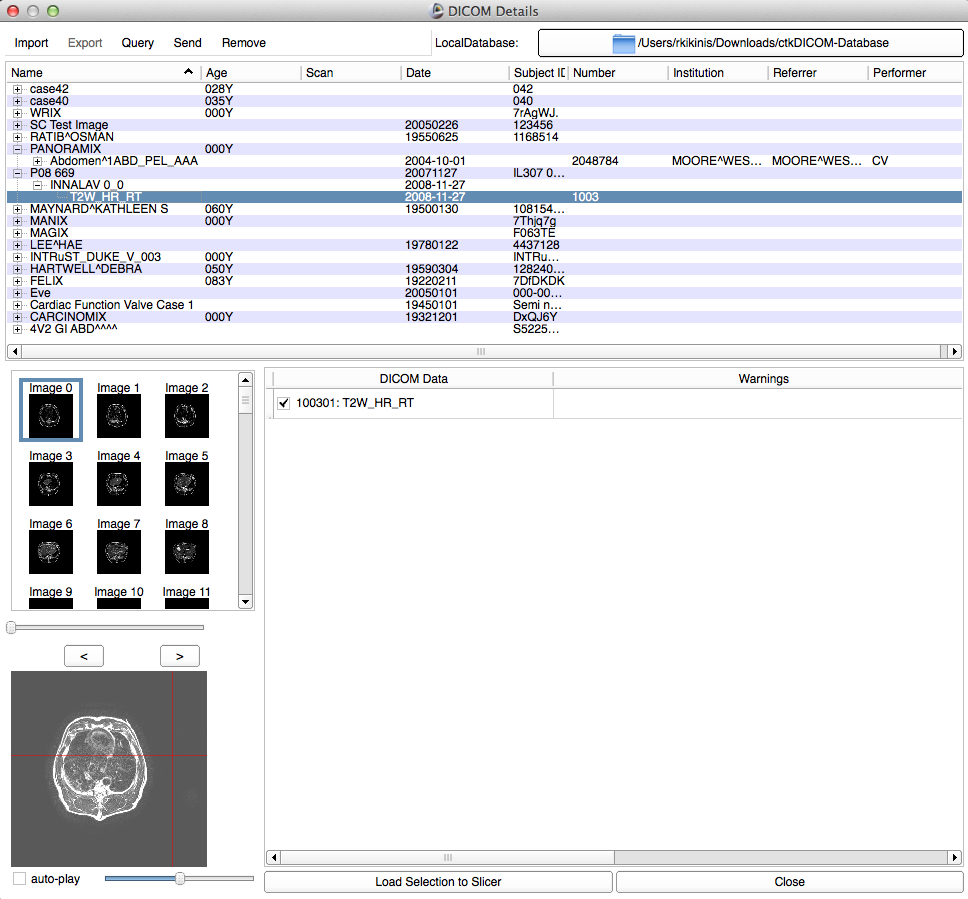The height and width of the screenshot is (899, 968).
Task: Advance to the next image with > button
Action: (180, 656)
